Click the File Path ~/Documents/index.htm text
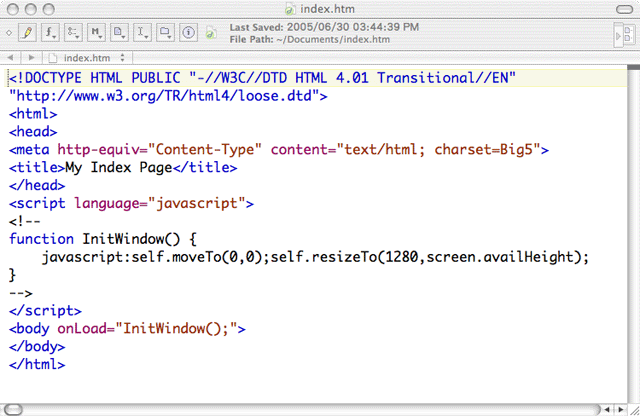The image size is (640, 416). [x=309, y=40]
